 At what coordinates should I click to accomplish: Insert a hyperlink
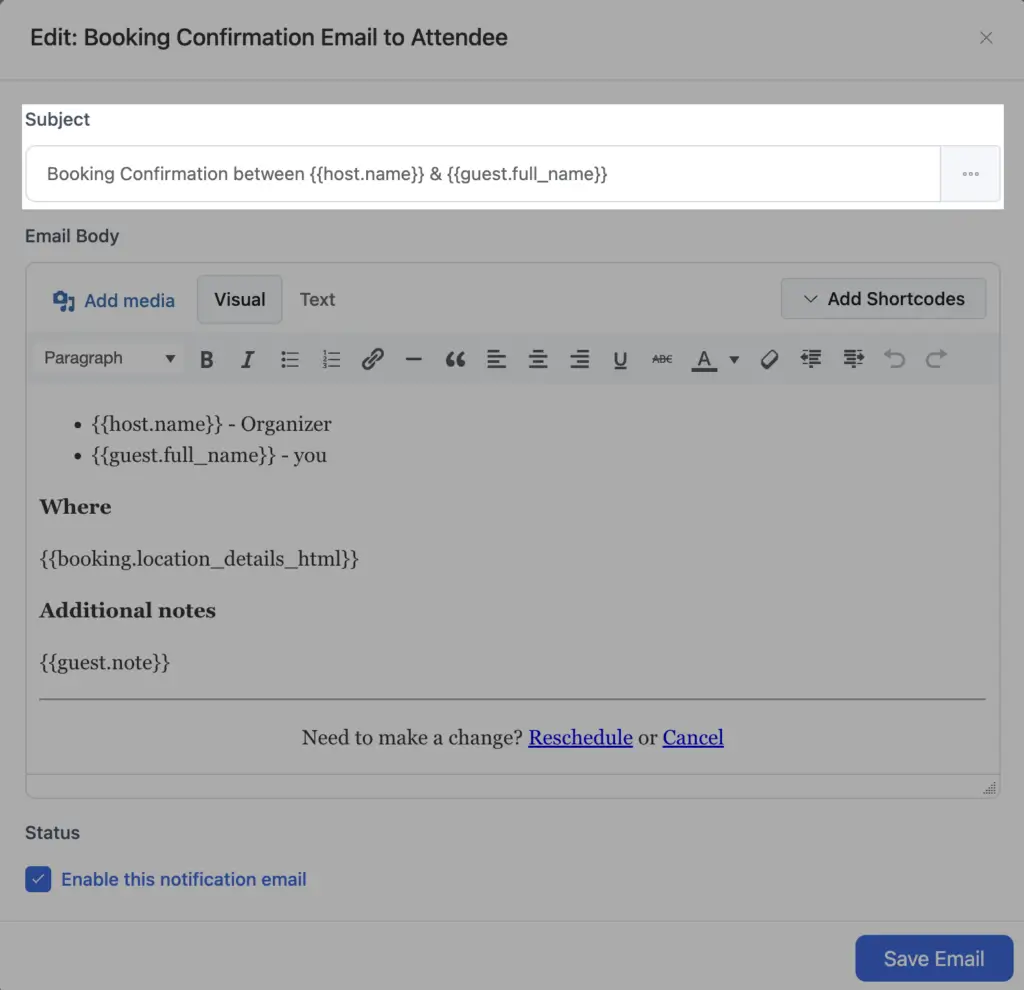coord(372,359)
